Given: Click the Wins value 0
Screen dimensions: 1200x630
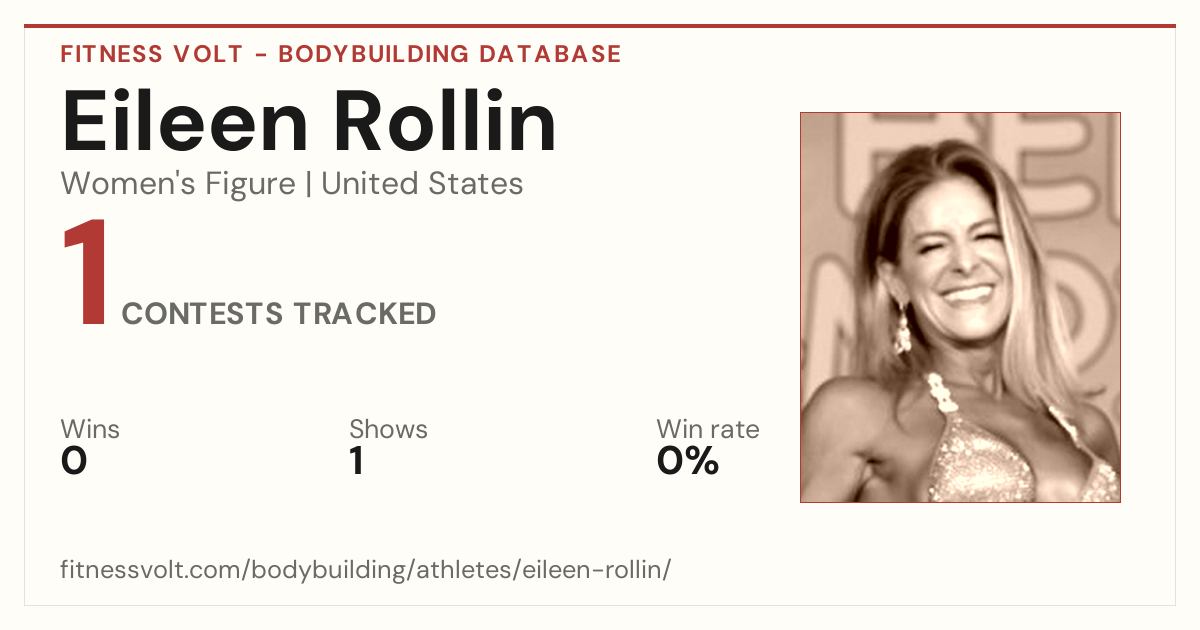Looking at the screenshot, I should 74,461.
